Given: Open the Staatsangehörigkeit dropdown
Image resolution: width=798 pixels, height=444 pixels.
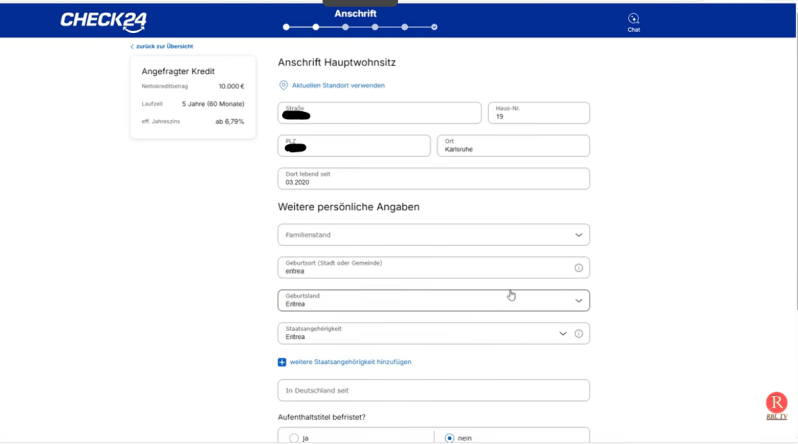Looking at the screenshot, I should point(434,334).
